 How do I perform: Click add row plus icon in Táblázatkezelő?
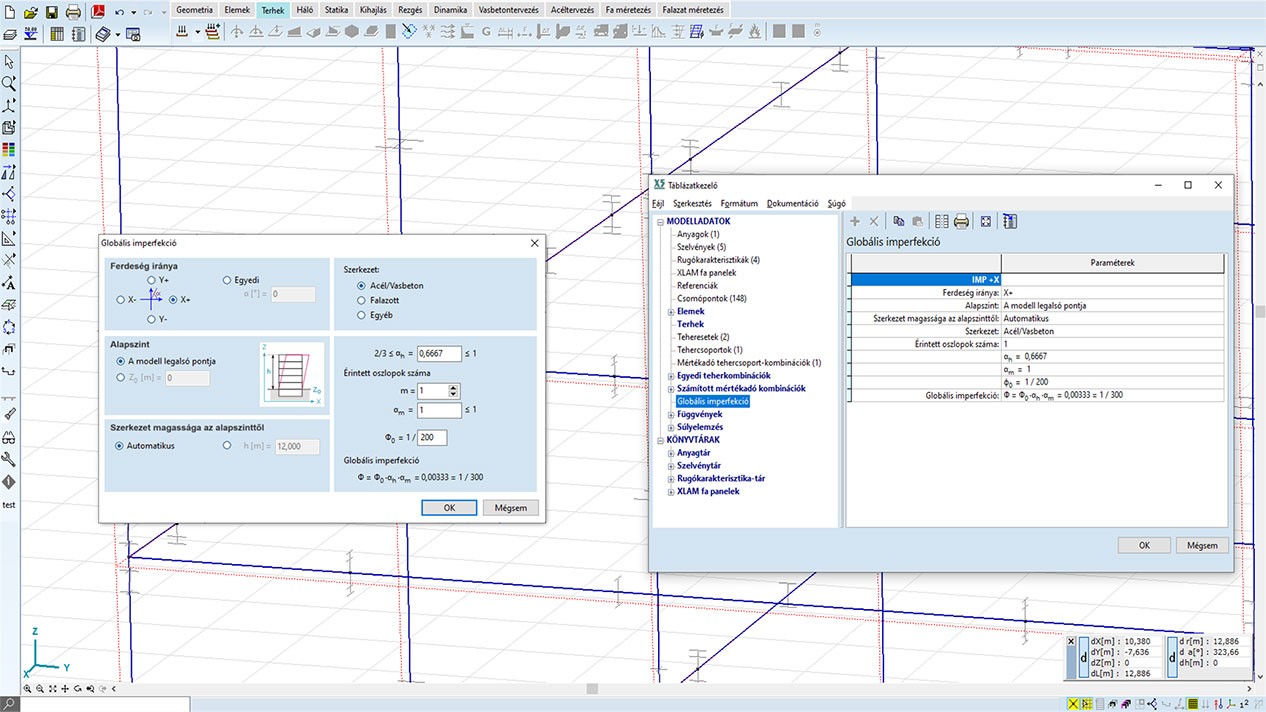tap(855, 221)
